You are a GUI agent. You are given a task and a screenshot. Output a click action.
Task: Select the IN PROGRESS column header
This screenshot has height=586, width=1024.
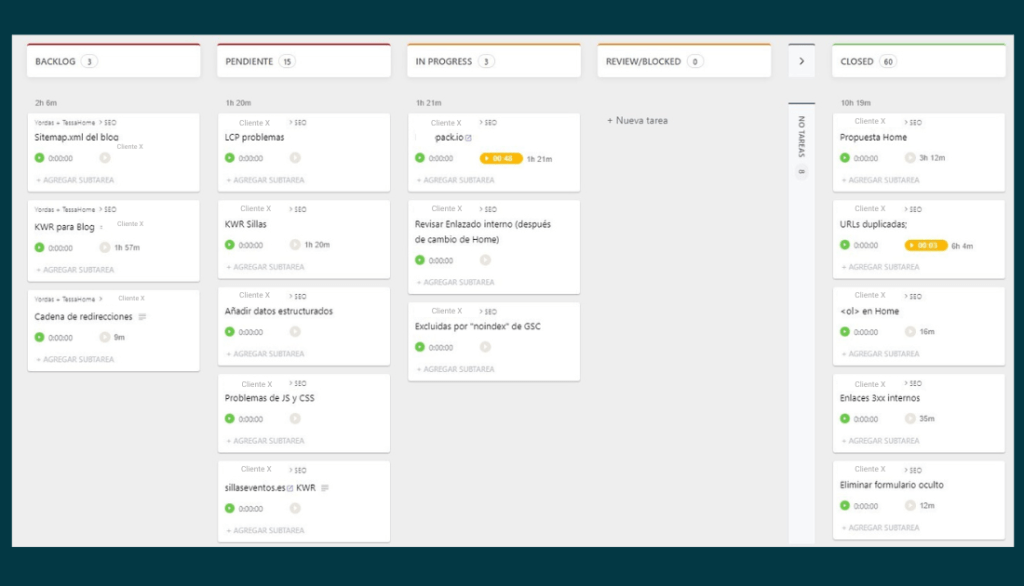(x=494, y=61)
